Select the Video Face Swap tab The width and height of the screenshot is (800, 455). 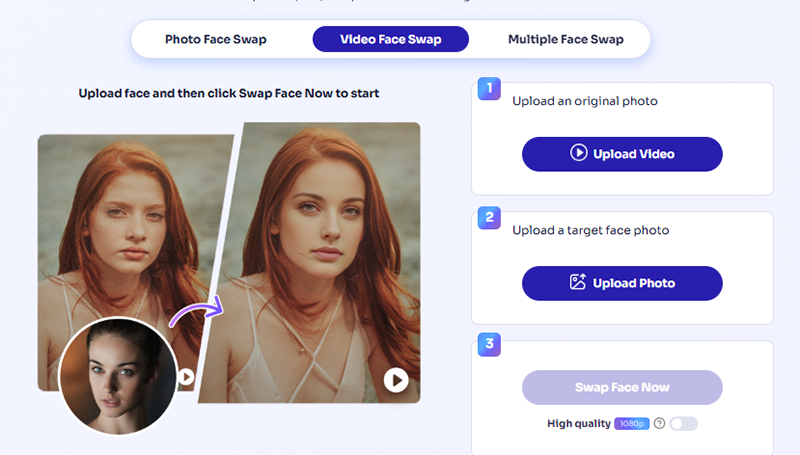(390, 39)
